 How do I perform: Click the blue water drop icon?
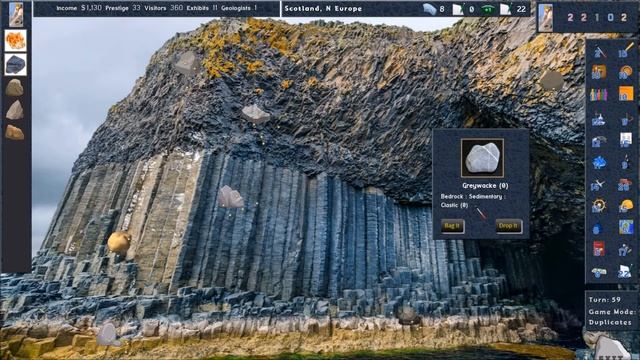click(597, 229)
